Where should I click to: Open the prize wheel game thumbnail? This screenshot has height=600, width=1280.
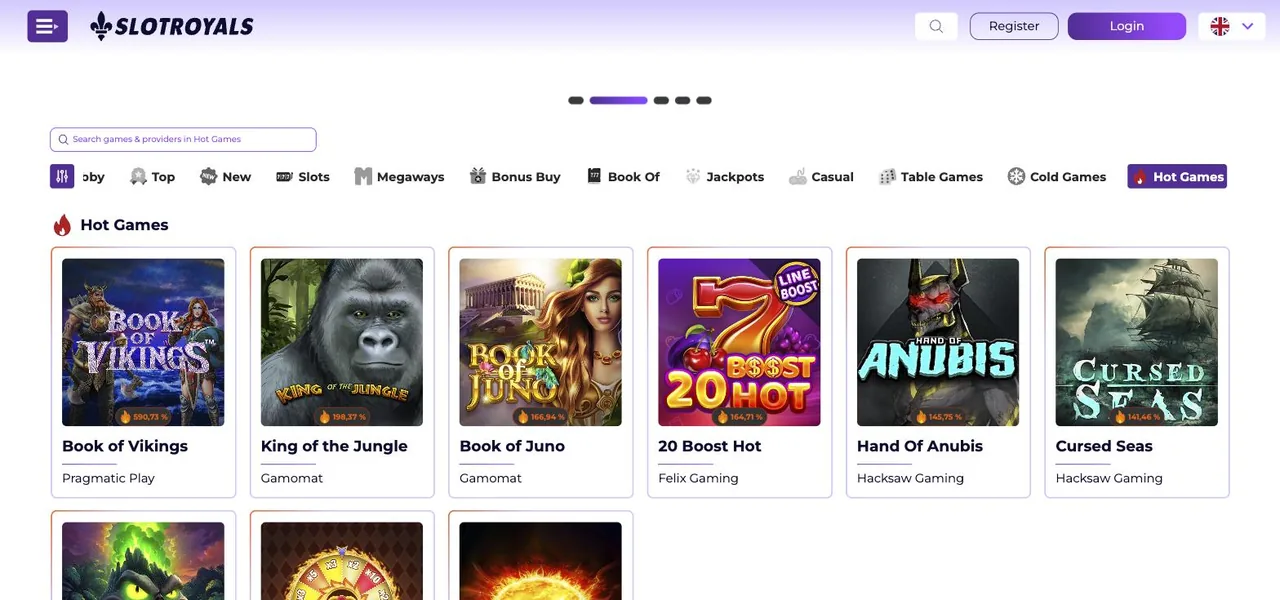coord(342,561)
